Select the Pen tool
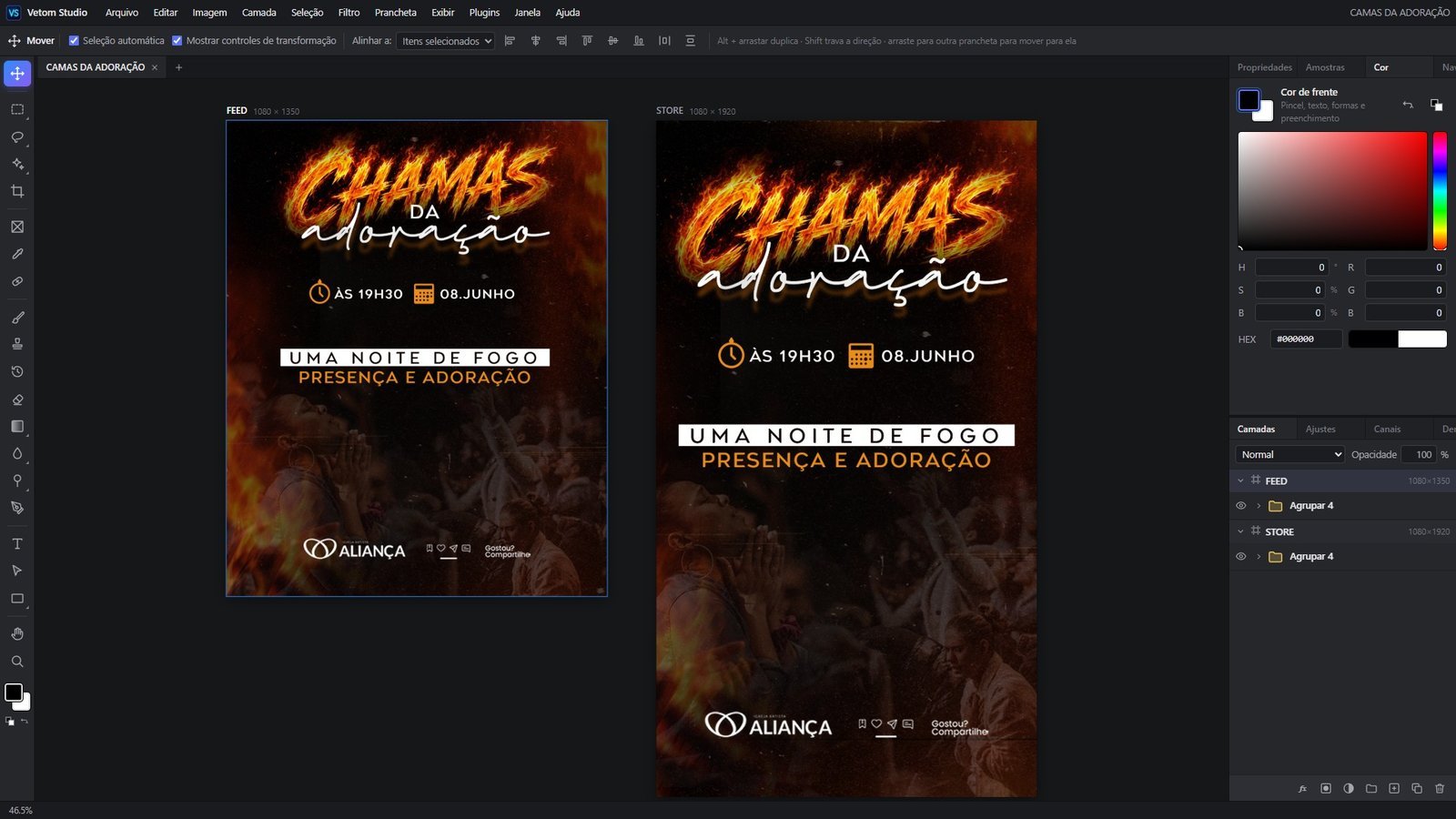 point(17,508)
